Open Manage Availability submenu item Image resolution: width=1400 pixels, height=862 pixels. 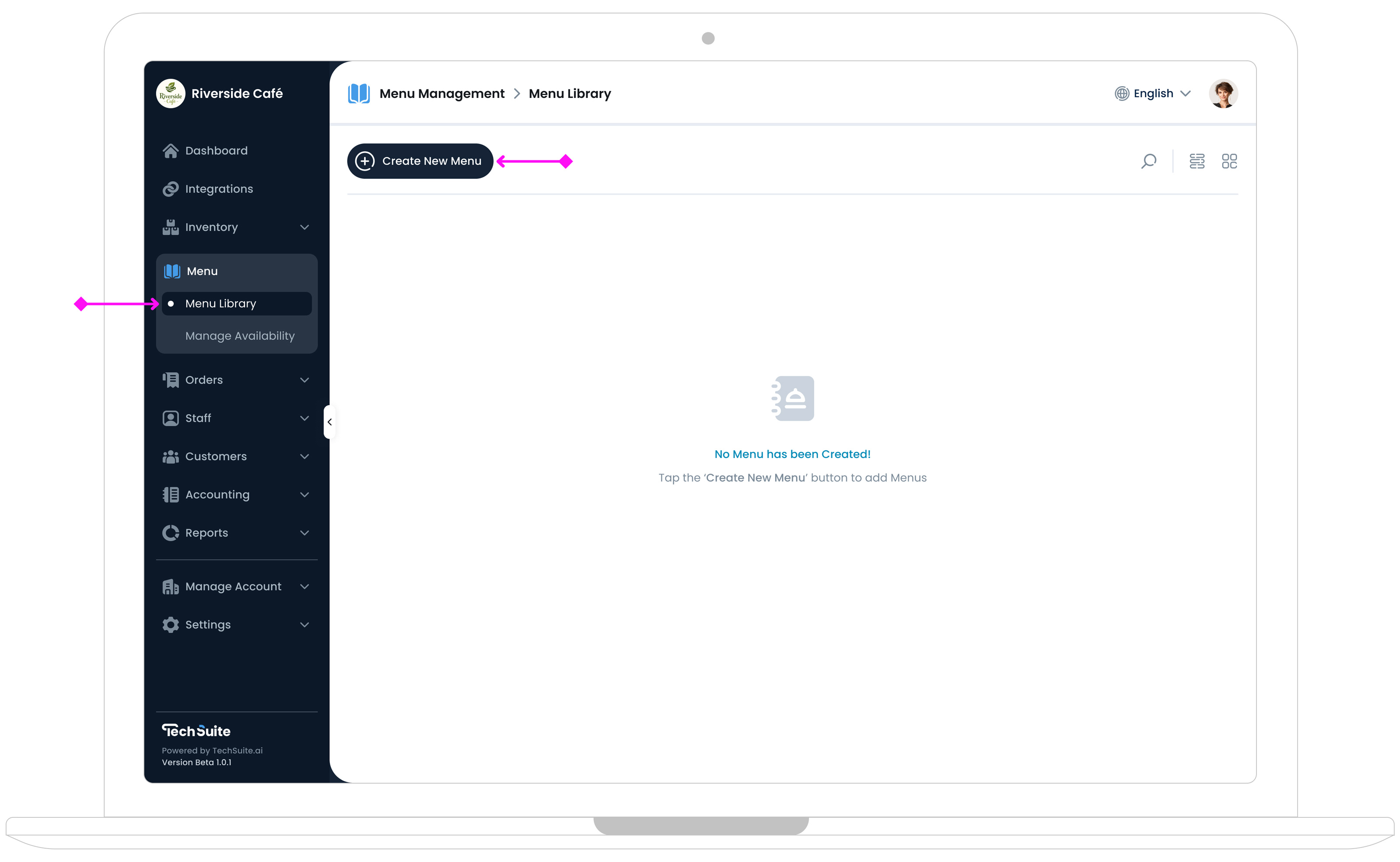point(239,336)
